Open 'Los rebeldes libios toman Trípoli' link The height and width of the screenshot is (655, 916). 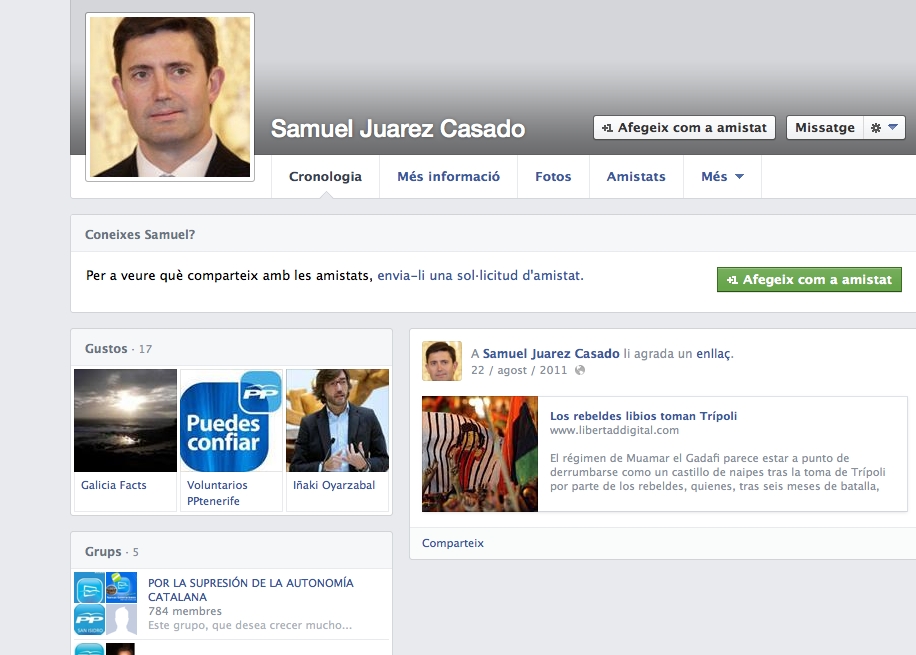pos(643,416)
